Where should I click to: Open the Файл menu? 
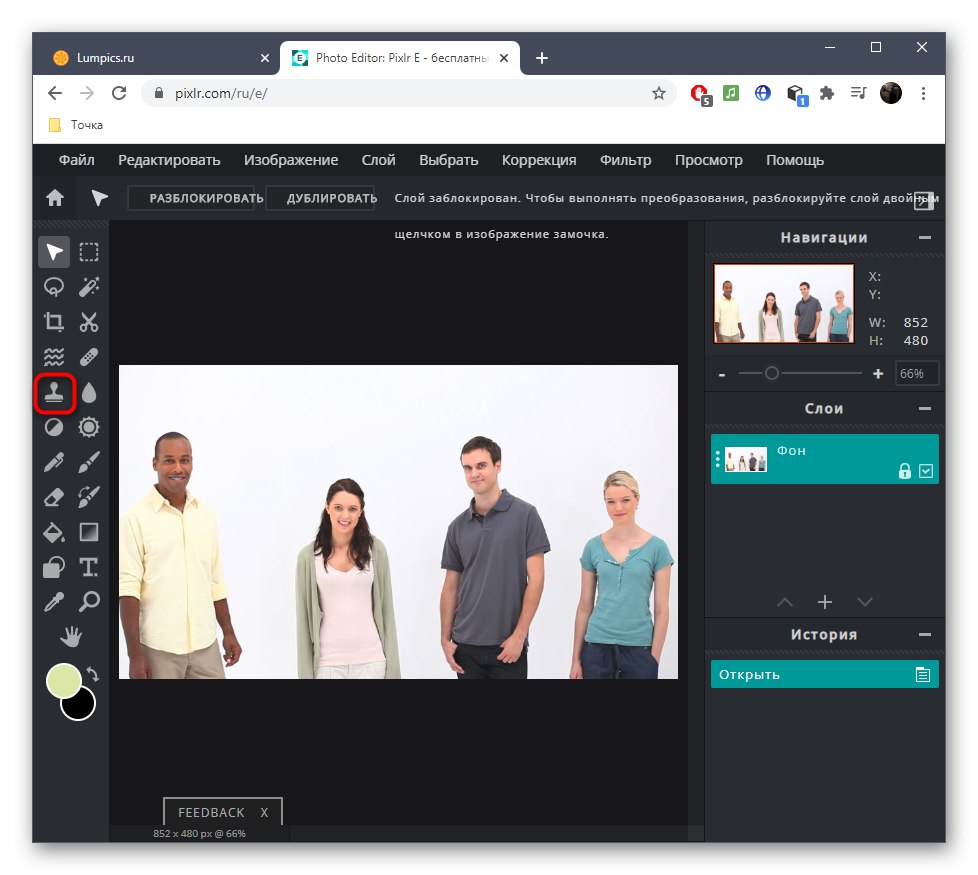point(77,160)
